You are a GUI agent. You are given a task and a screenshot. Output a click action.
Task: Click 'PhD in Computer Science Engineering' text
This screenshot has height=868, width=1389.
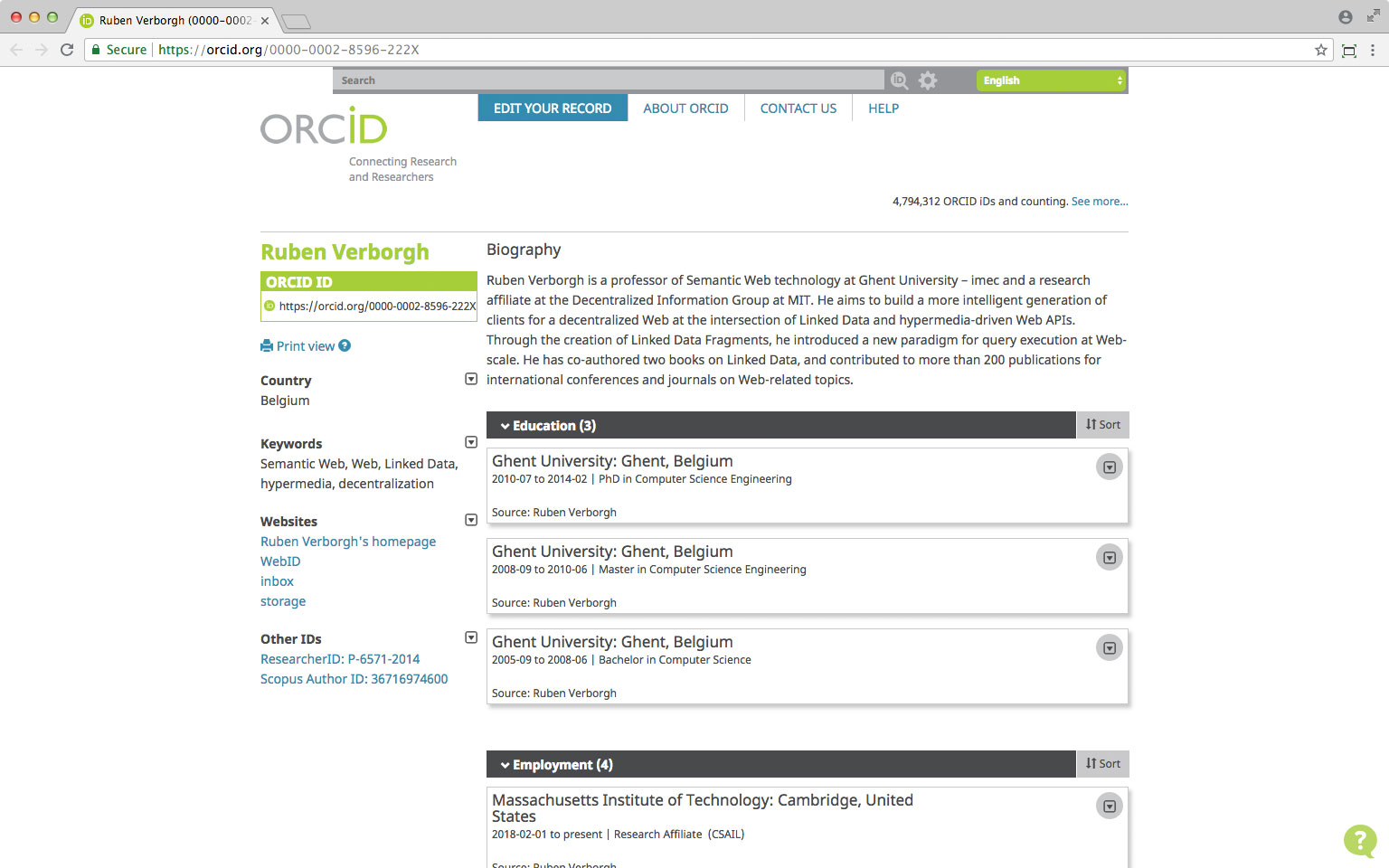point(695,479)
